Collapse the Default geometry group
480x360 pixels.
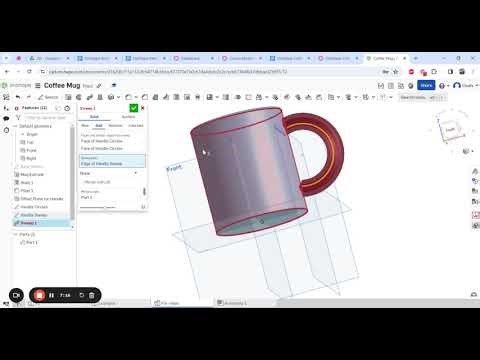click(15, 126)
